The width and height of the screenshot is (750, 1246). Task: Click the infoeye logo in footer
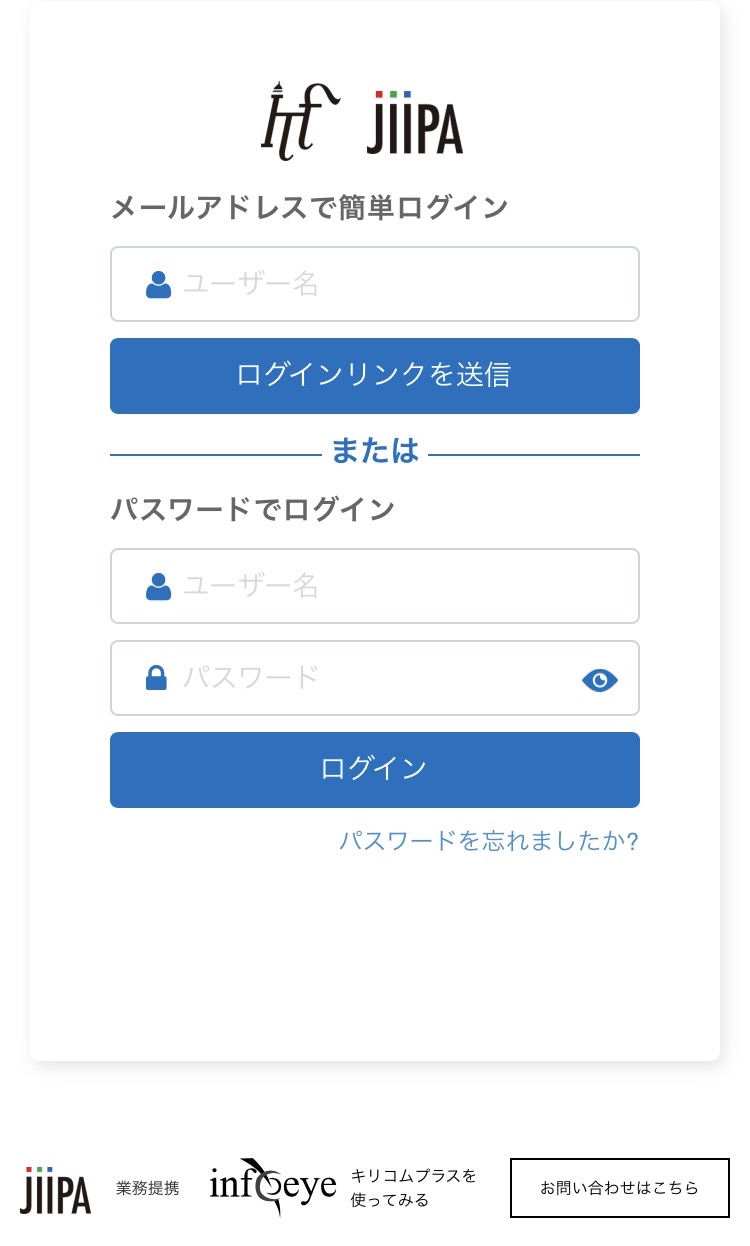point(272,1187)
